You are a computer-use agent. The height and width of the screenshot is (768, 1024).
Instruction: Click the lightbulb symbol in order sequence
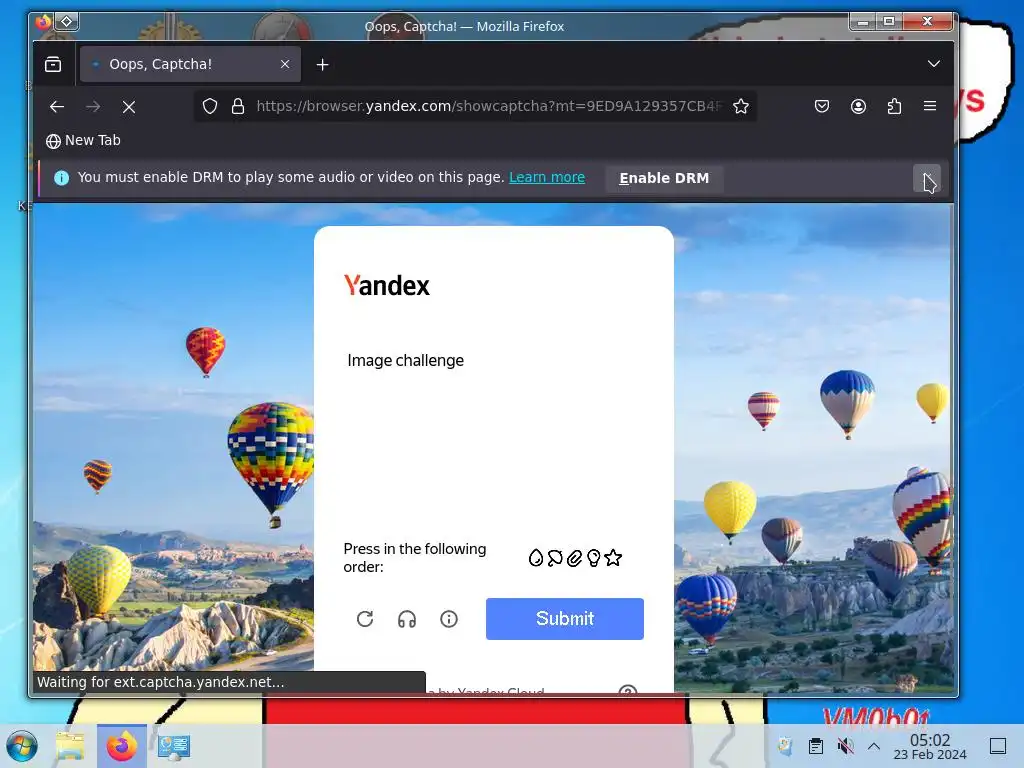click(594, 558)
